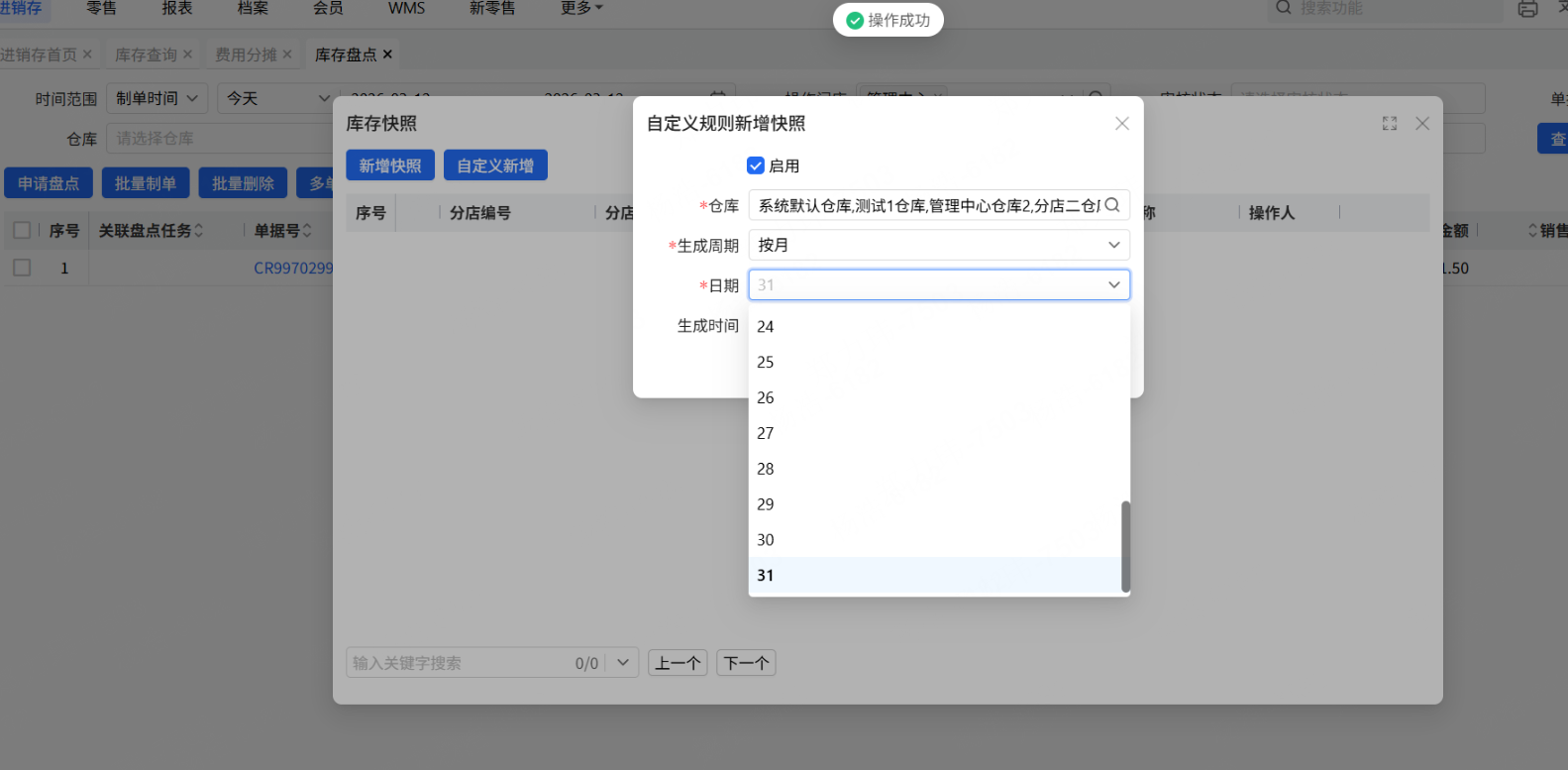
Task: Close the 费用分摊 tab with its X
Action: coord(287,55)
